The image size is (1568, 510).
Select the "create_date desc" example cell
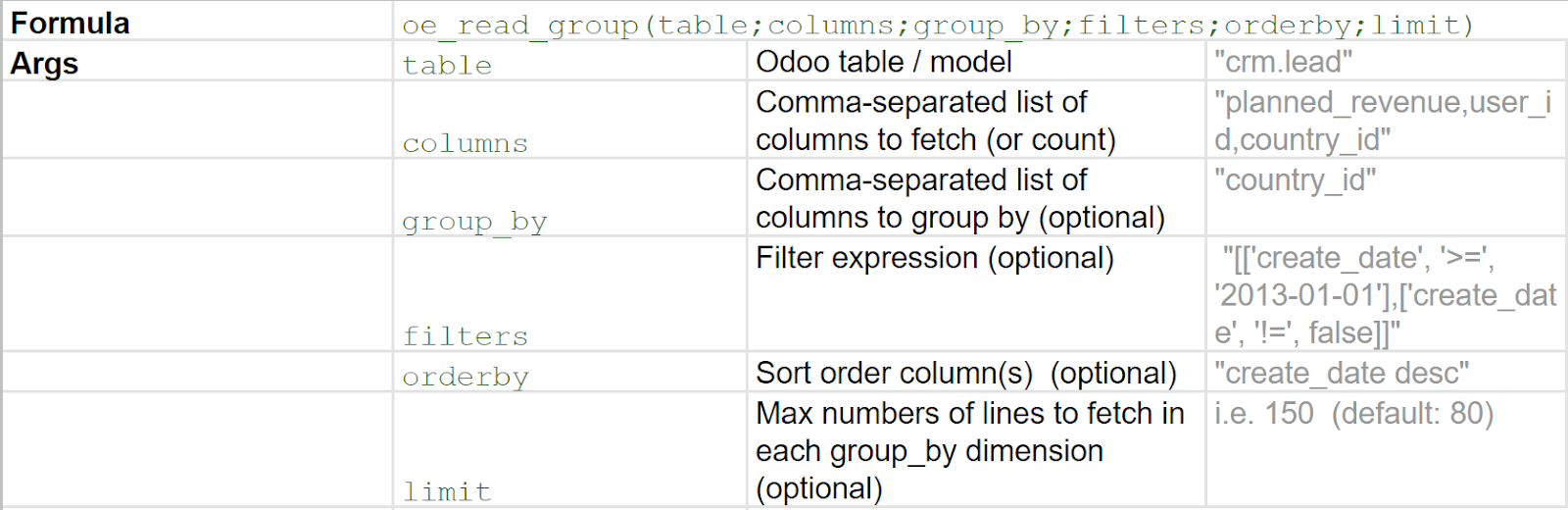click(1341, 374)
